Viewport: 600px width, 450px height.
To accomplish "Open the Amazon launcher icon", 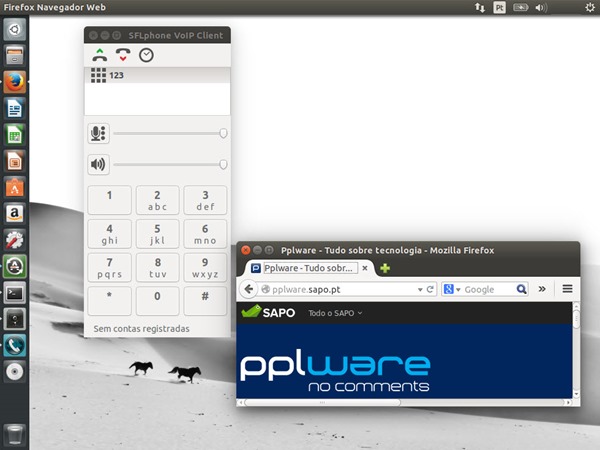I will pos(15,214).
